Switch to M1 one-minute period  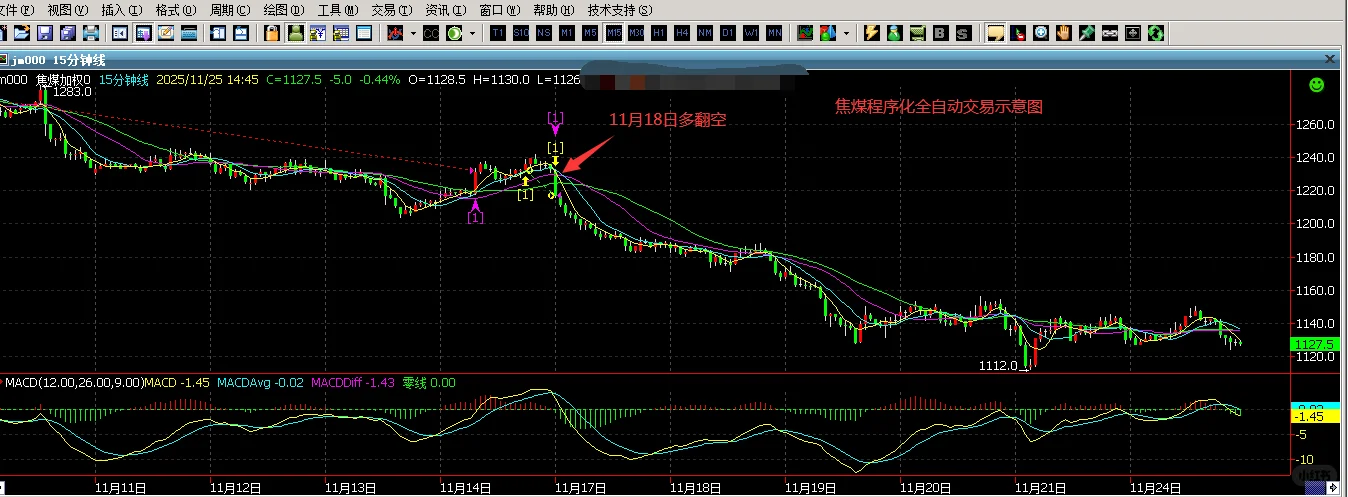567,33
